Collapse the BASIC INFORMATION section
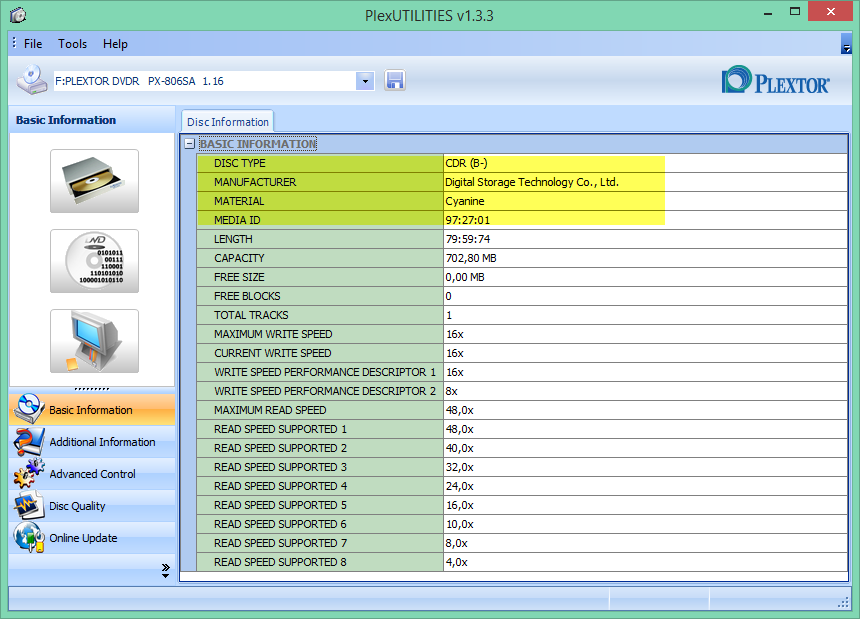 coord(190,144)
